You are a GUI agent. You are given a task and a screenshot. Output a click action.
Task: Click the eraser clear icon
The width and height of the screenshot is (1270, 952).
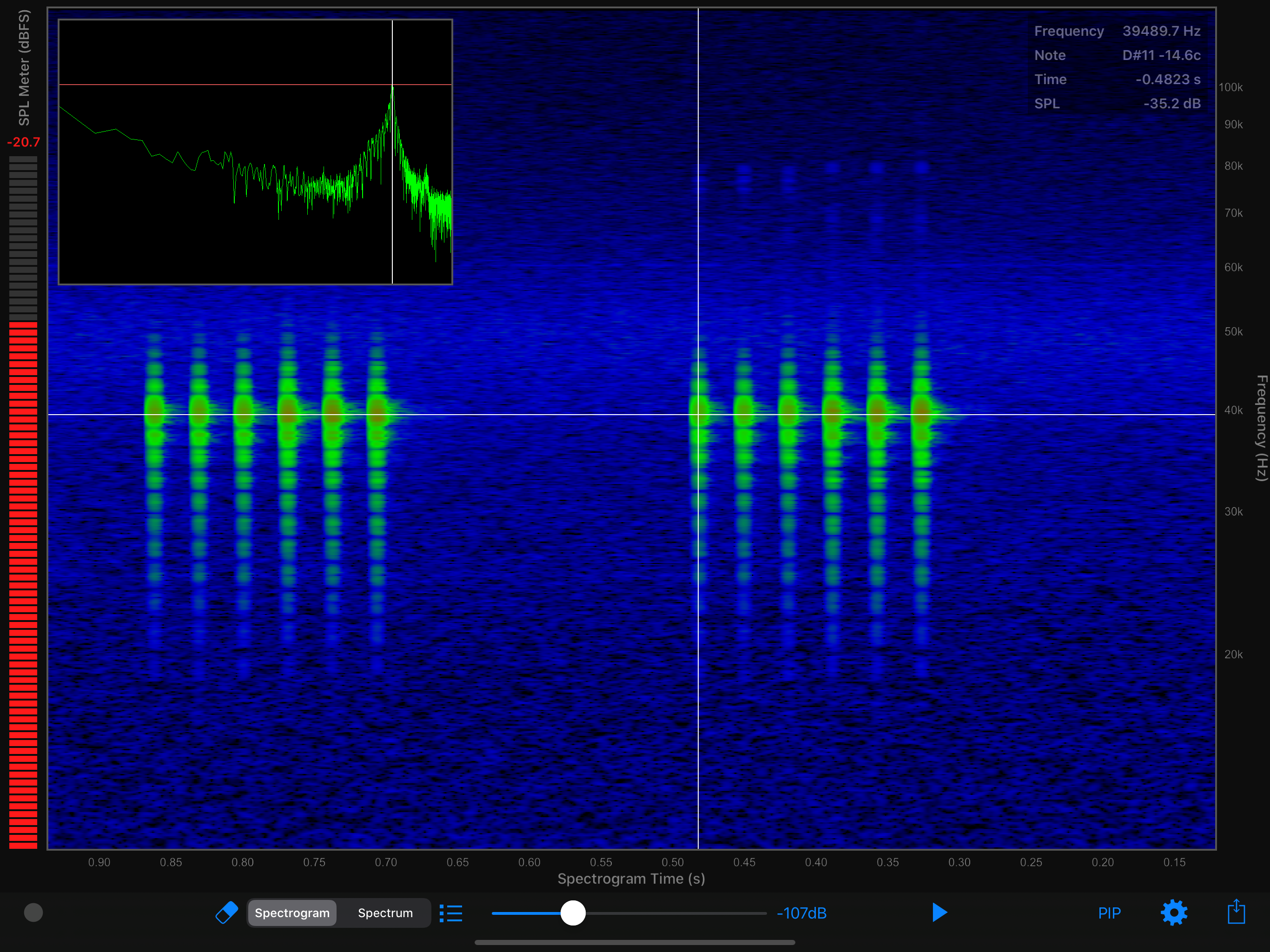pos(226,912)
